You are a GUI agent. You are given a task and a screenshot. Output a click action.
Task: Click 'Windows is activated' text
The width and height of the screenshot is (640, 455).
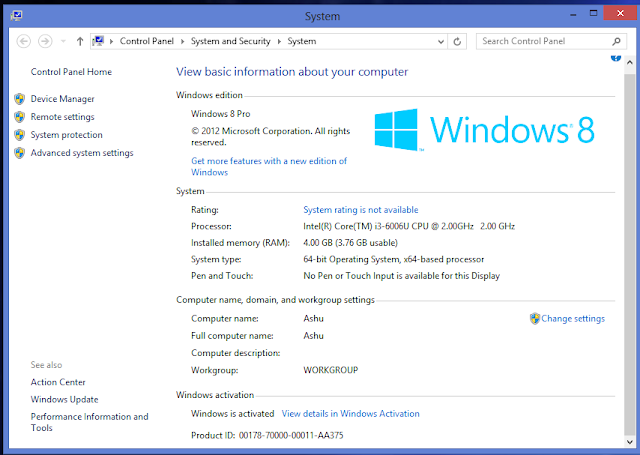[x=233, y=414]
